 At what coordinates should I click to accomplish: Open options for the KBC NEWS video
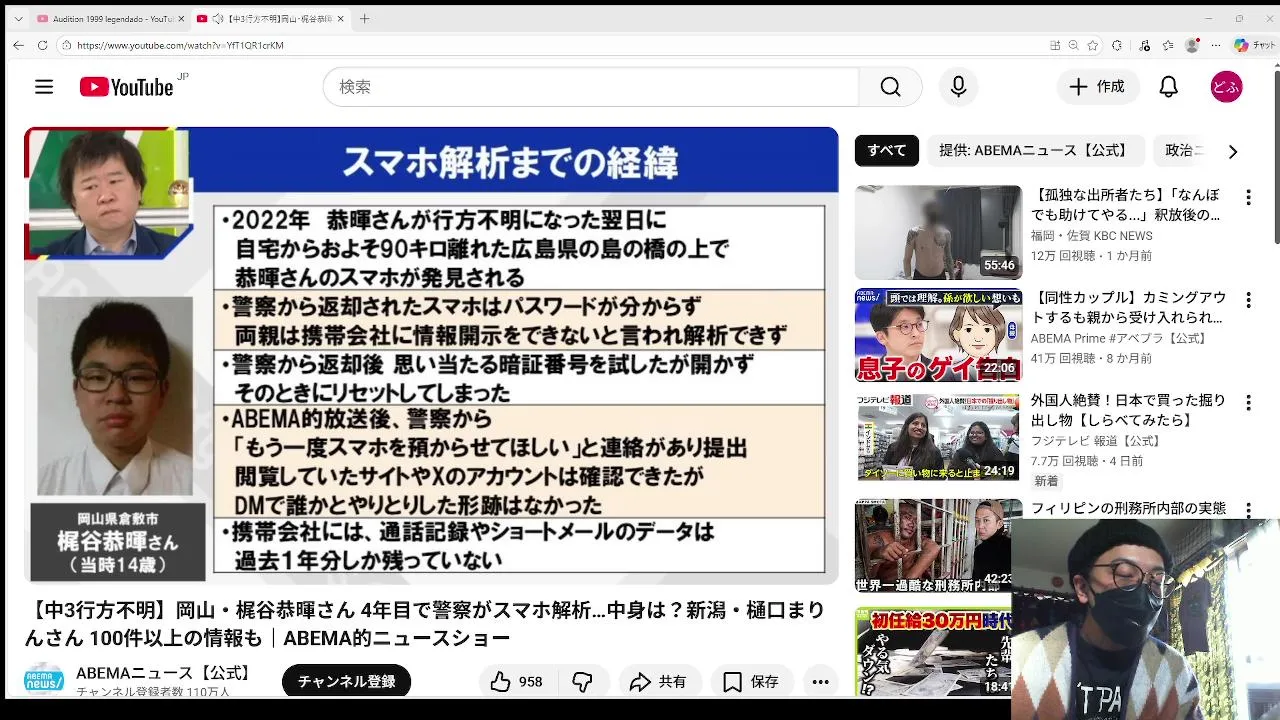pyautogui.click(x=1248, y=197)
